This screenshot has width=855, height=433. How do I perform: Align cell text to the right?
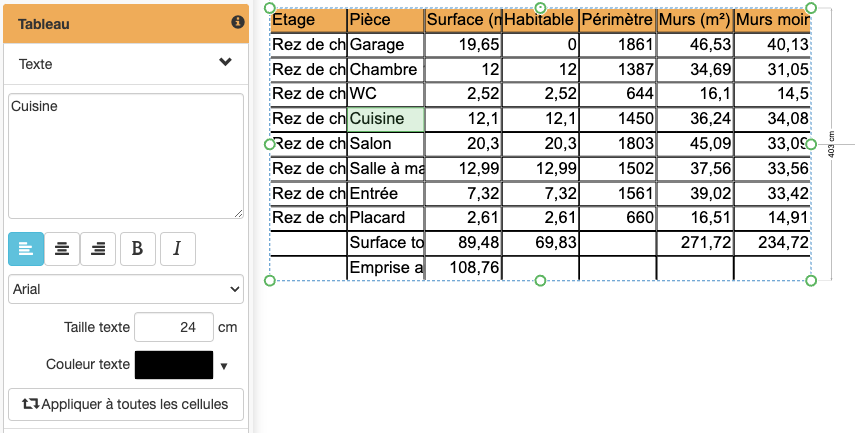[x=98, y=249]
